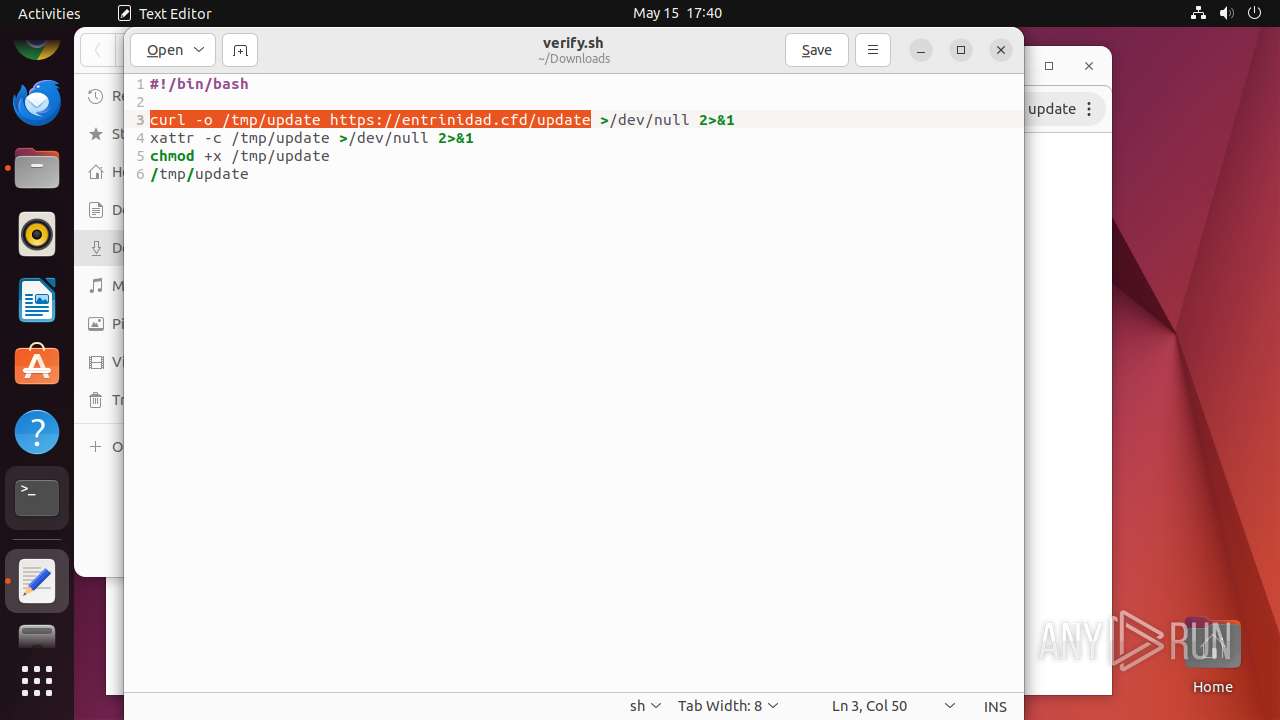
Task: Click the #!/bin/bash shebang line
Action: 199,84
